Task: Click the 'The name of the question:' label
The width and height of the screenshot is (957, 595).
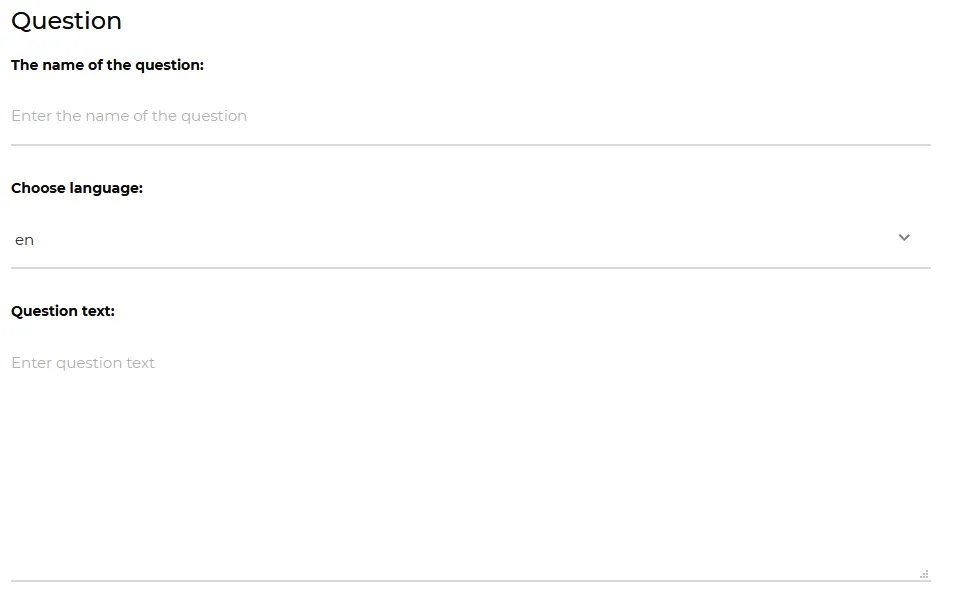Action: 107,65
